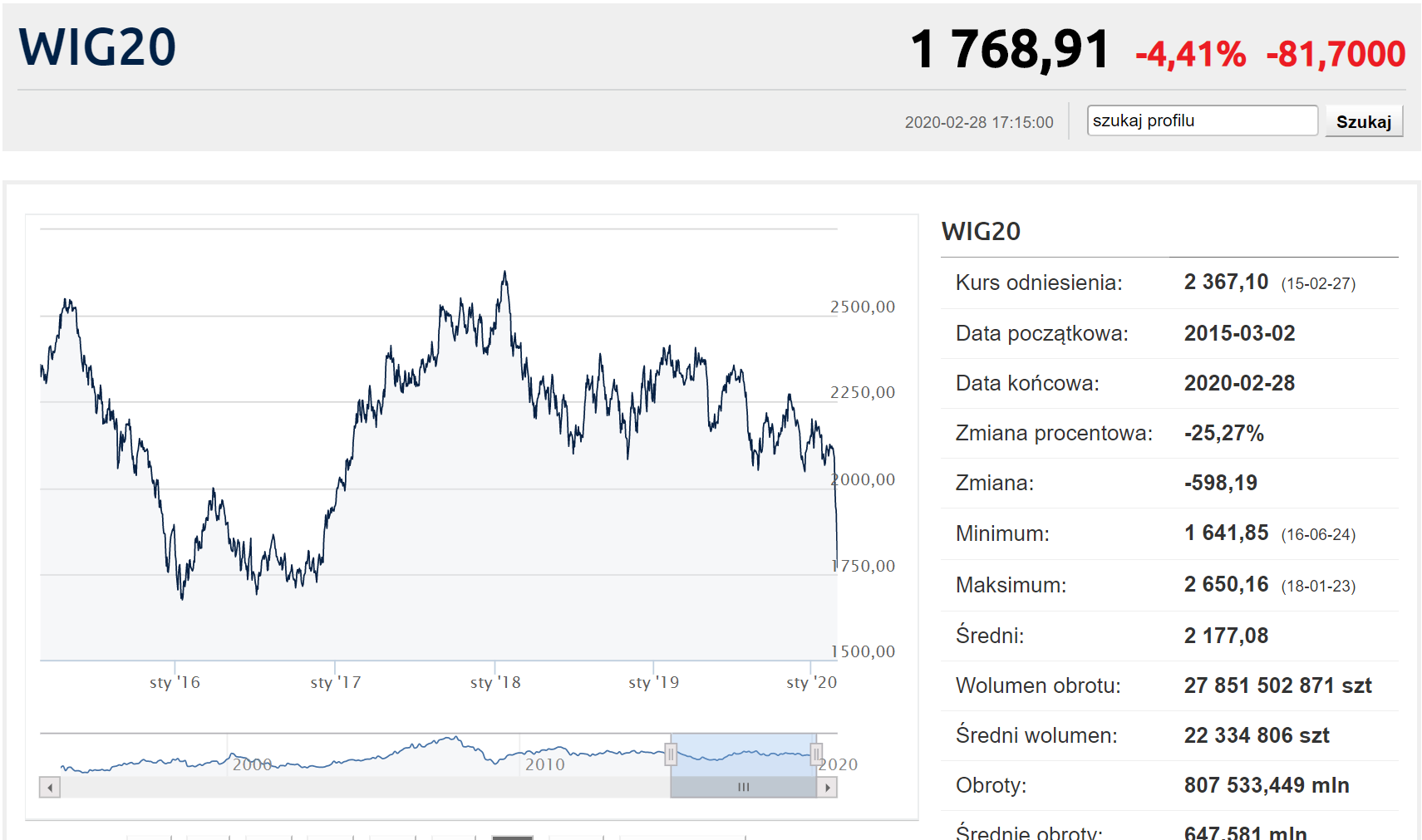The height and width of the screenshot is (840, 1422).
Task: Click the highlighted range in the navigator chart
Action: [743, 754]
